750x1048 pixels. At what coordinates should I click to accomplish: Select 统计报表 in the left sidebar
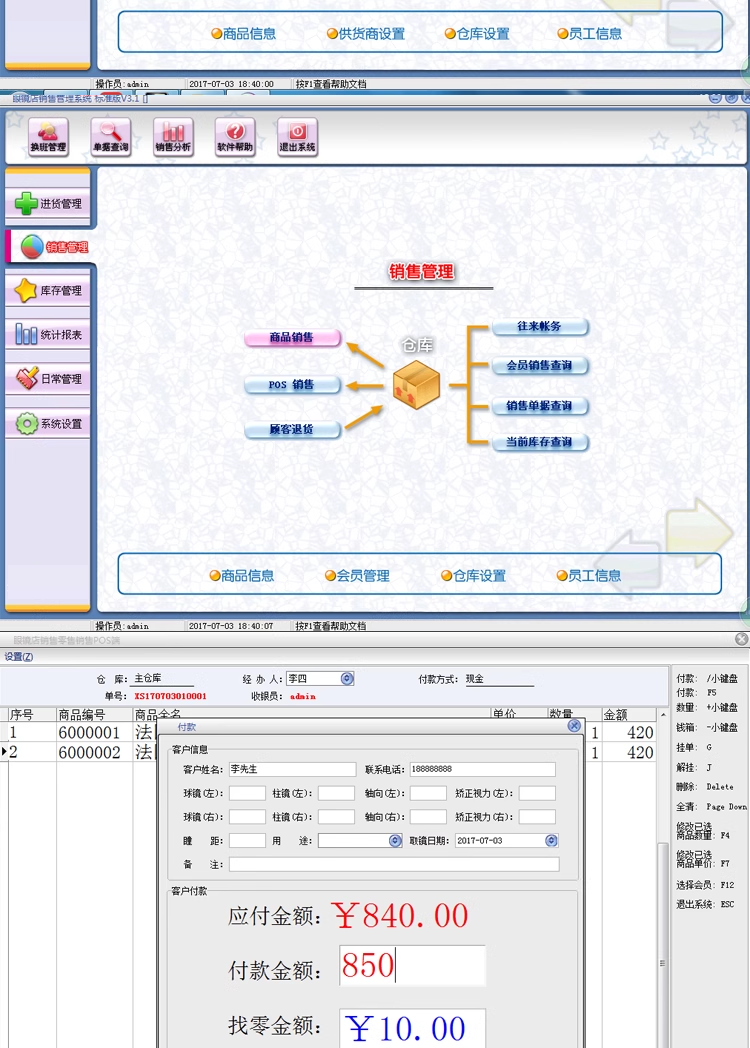(x=48, y=334)
